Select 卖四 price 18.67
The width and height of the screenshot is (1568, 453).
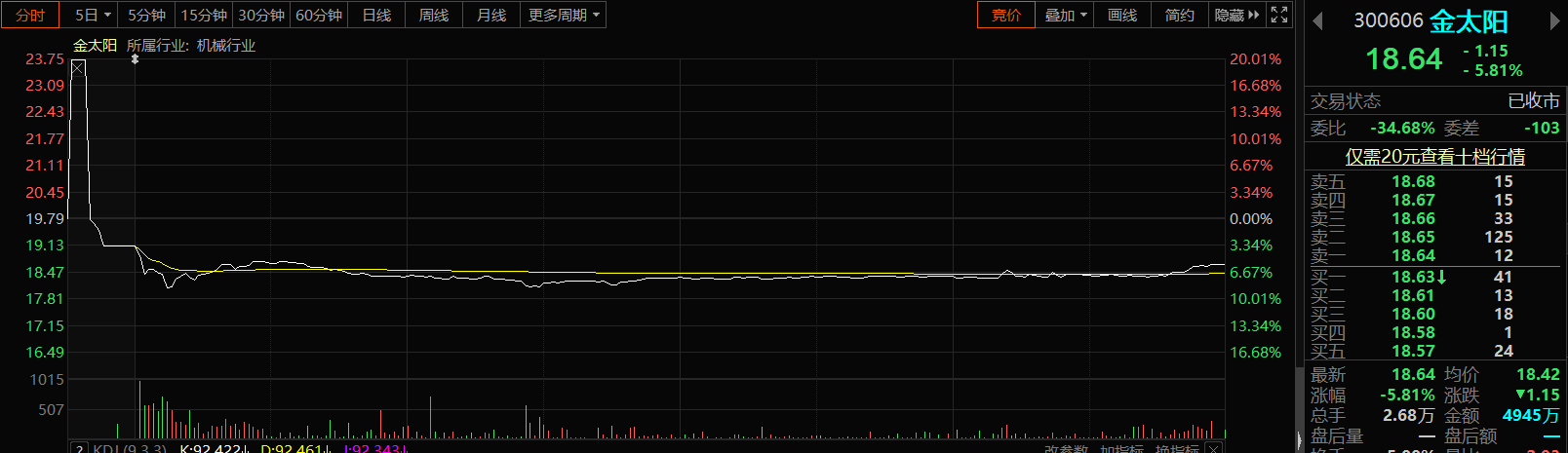[1413, 200]
